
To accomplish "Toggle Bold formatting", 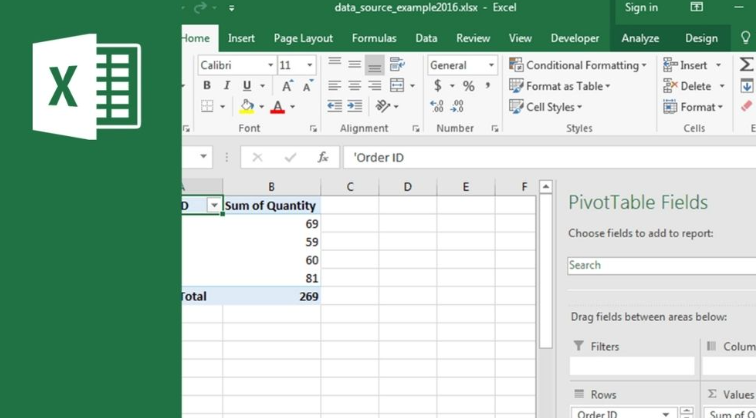I will point(207,86).
